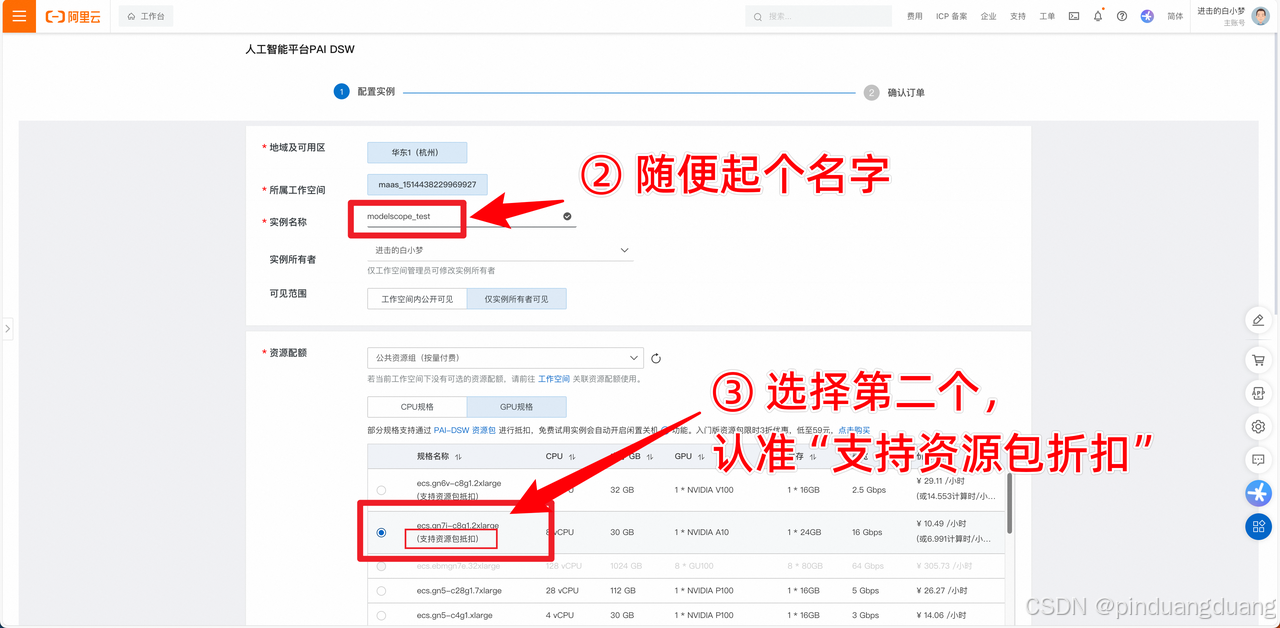The width and height of the screenshot is (1280, 628).
Task: Click the user avatar picture
Action: pos(1261,16)
